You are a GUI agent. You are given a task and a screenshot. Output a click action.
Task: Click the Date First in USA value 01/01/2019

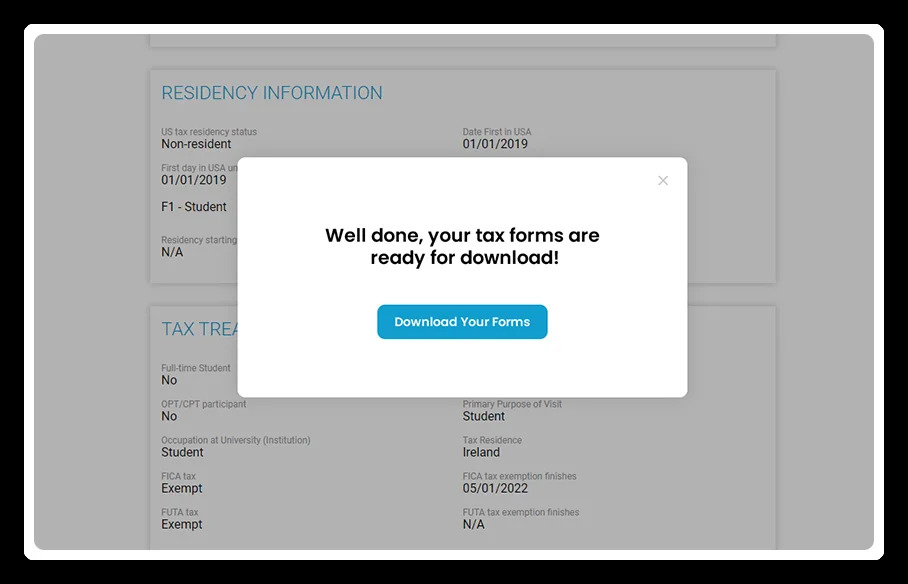click(x=495, y=144)
